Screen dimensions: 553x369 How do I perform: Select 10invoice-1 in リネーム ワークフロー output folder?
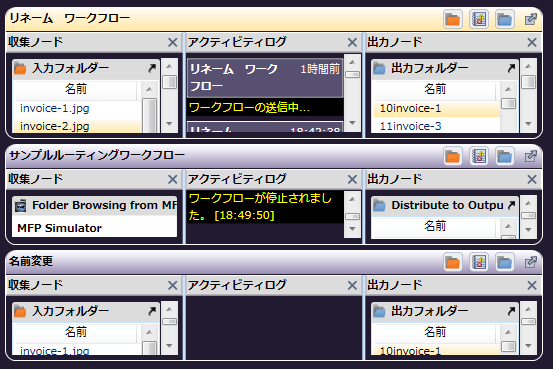[437, 108]
